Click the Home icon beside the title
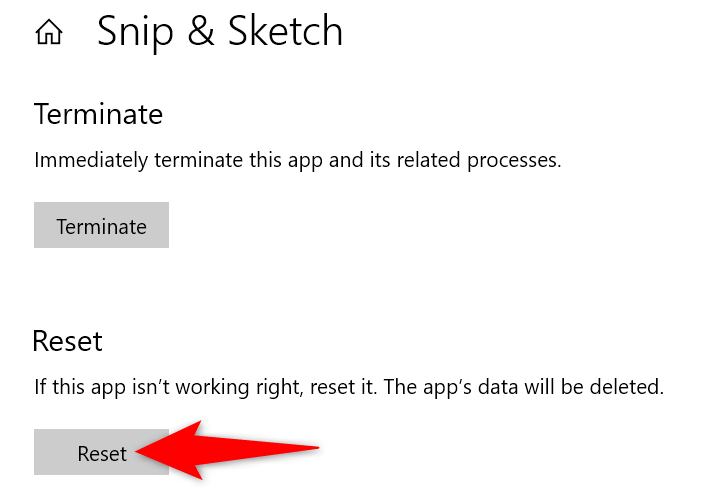Screen dimensions: 722x503 (x=48, y=33)
